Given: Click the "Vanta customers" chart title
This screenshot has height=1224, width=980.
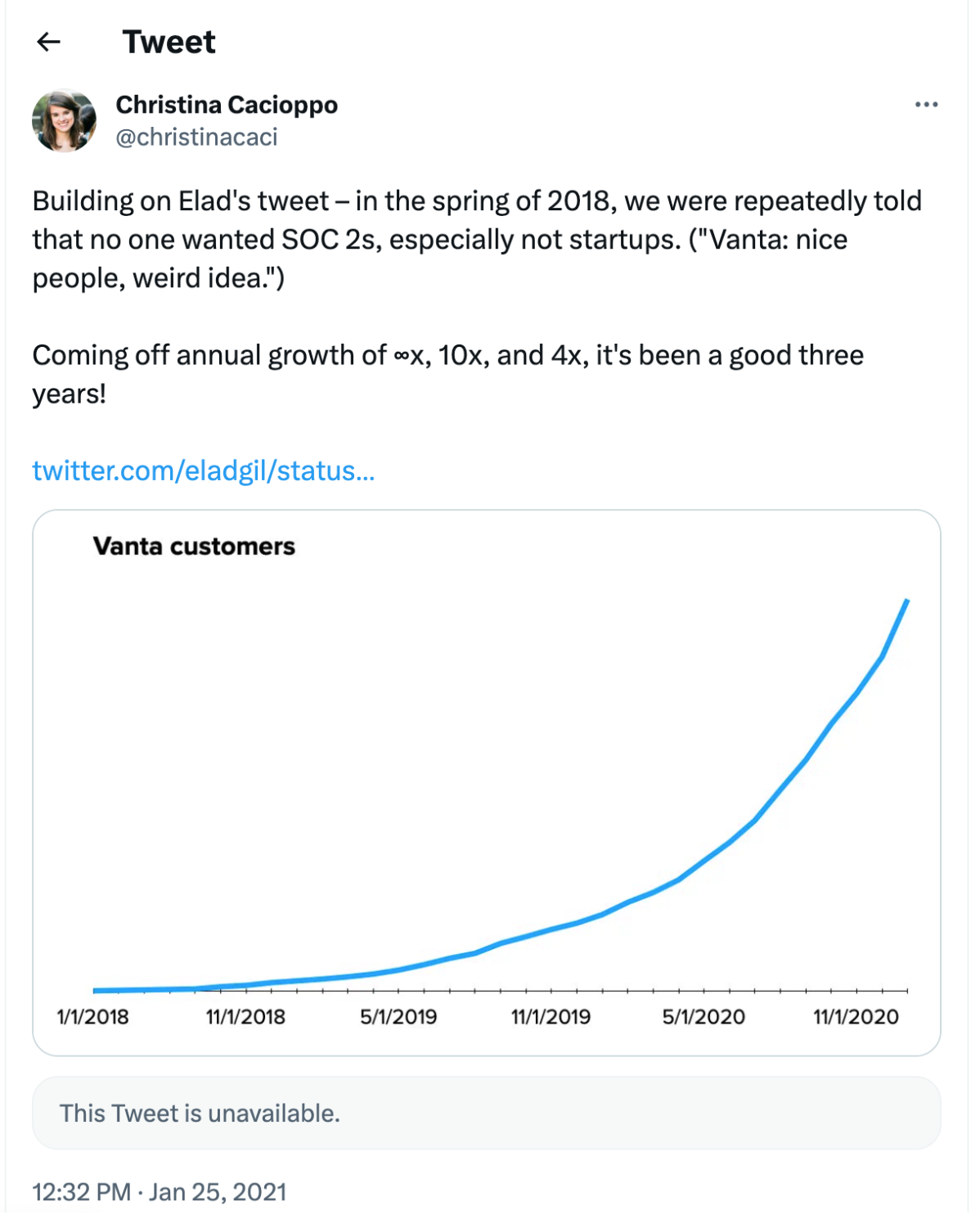Looking at the screenshot, I should (x=194, y=546).
